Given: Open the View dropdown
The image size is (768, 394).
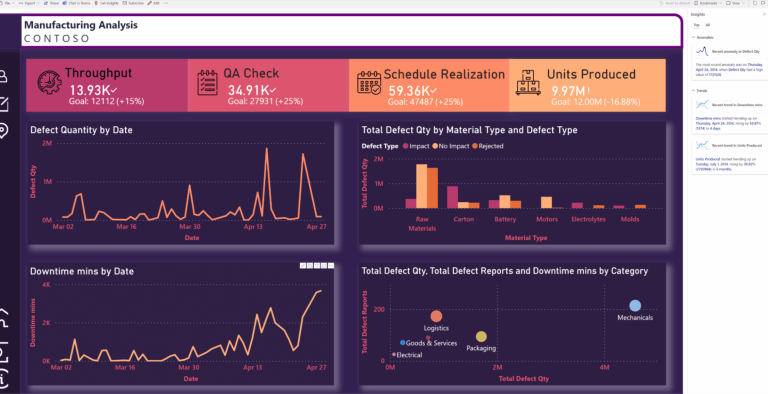Looking at the screenshot, I should coord(735,3).
